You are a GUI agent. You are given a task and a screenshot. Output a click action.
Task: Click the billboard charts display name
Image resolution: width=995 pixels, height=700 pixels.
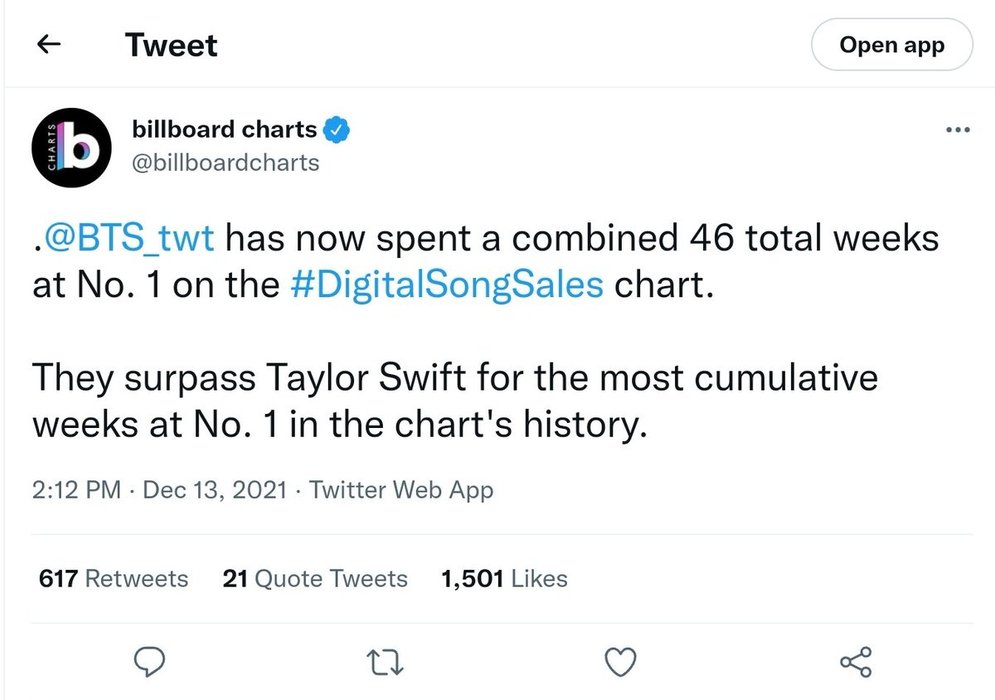point(224,129)
